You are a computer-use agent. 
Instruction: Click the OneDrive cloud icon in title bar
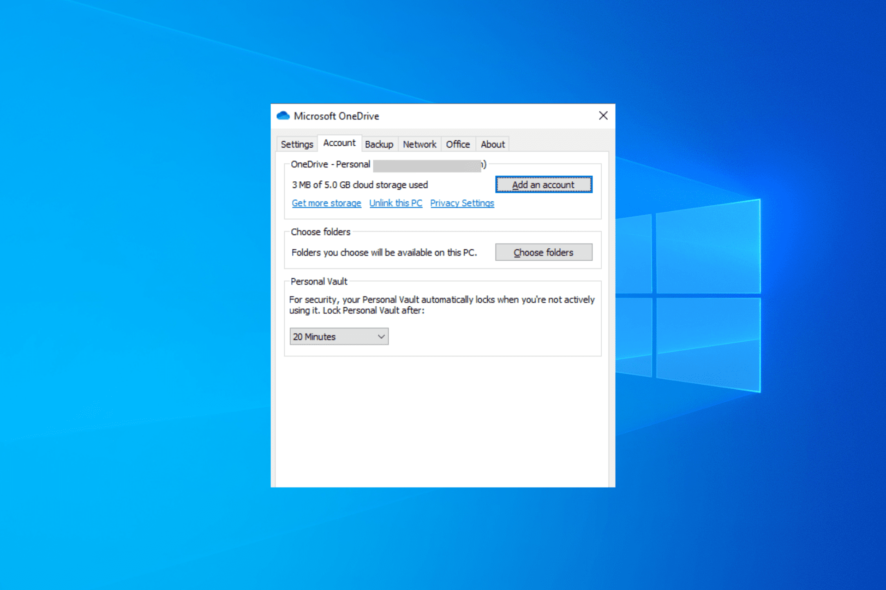[283, 116]
